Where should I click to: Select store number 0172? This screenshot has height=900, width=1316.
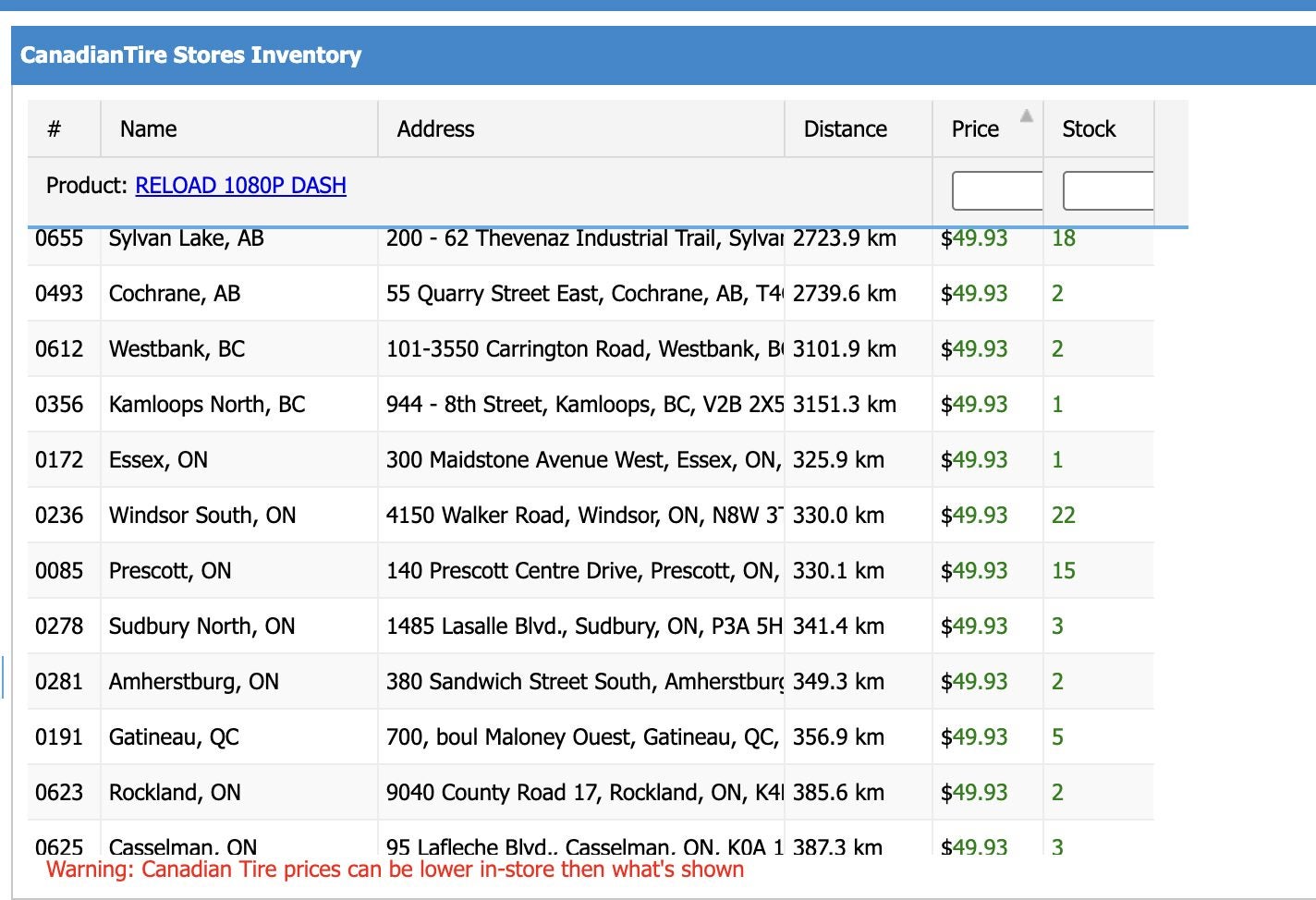pos(59,460)
